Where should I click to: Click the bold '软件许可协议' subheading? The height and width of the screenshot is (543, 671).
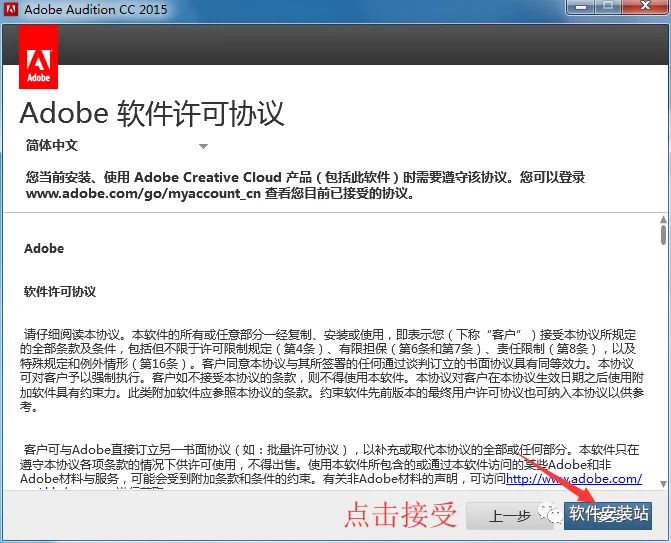tap(60, 292)
